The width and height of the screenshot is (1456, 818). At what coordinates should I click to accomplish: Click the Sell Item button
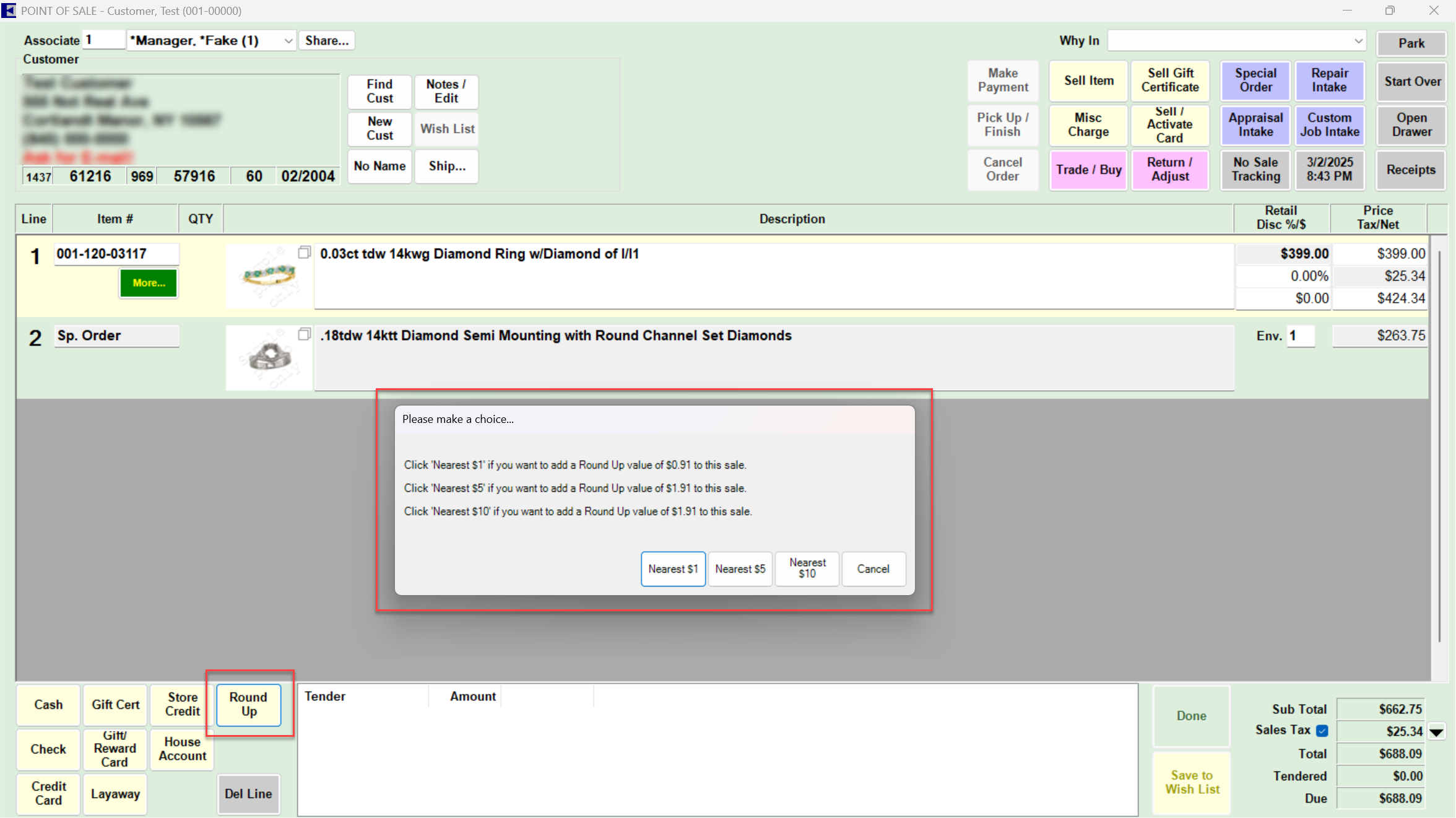(x=1088, y=80)
